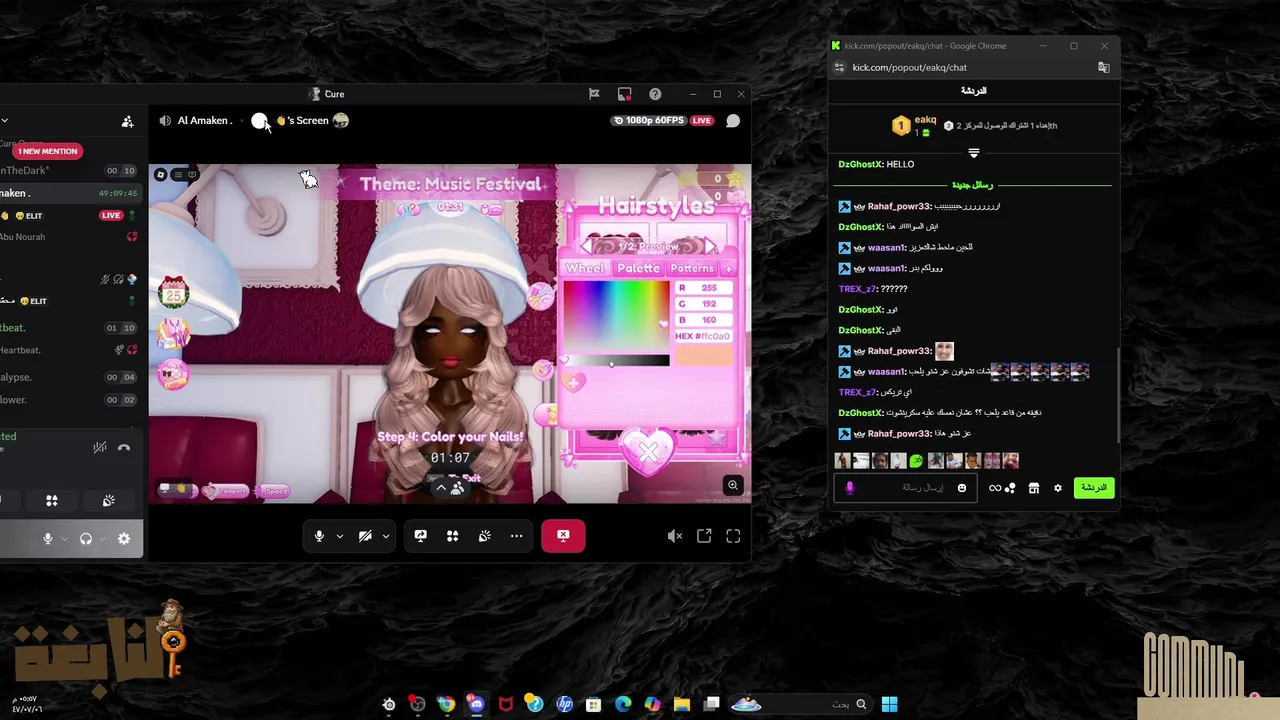Expand pinned gift banner in Kick chat
Viewport: 1280px width, 720px height.
[974, 153]
